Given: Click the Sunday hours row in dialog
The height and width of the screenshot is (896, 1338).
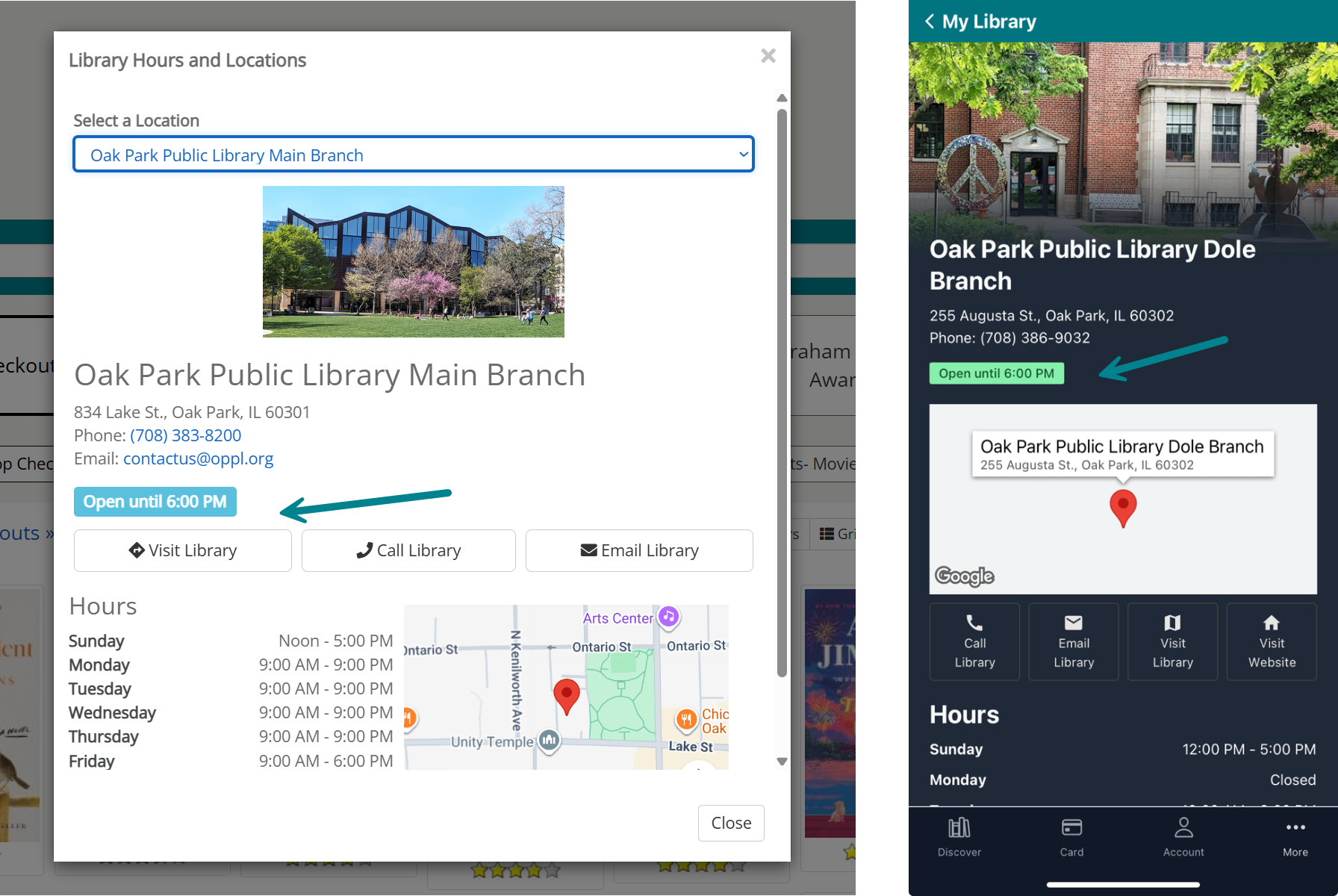Looking at the screenshot, I should (231, 641).
